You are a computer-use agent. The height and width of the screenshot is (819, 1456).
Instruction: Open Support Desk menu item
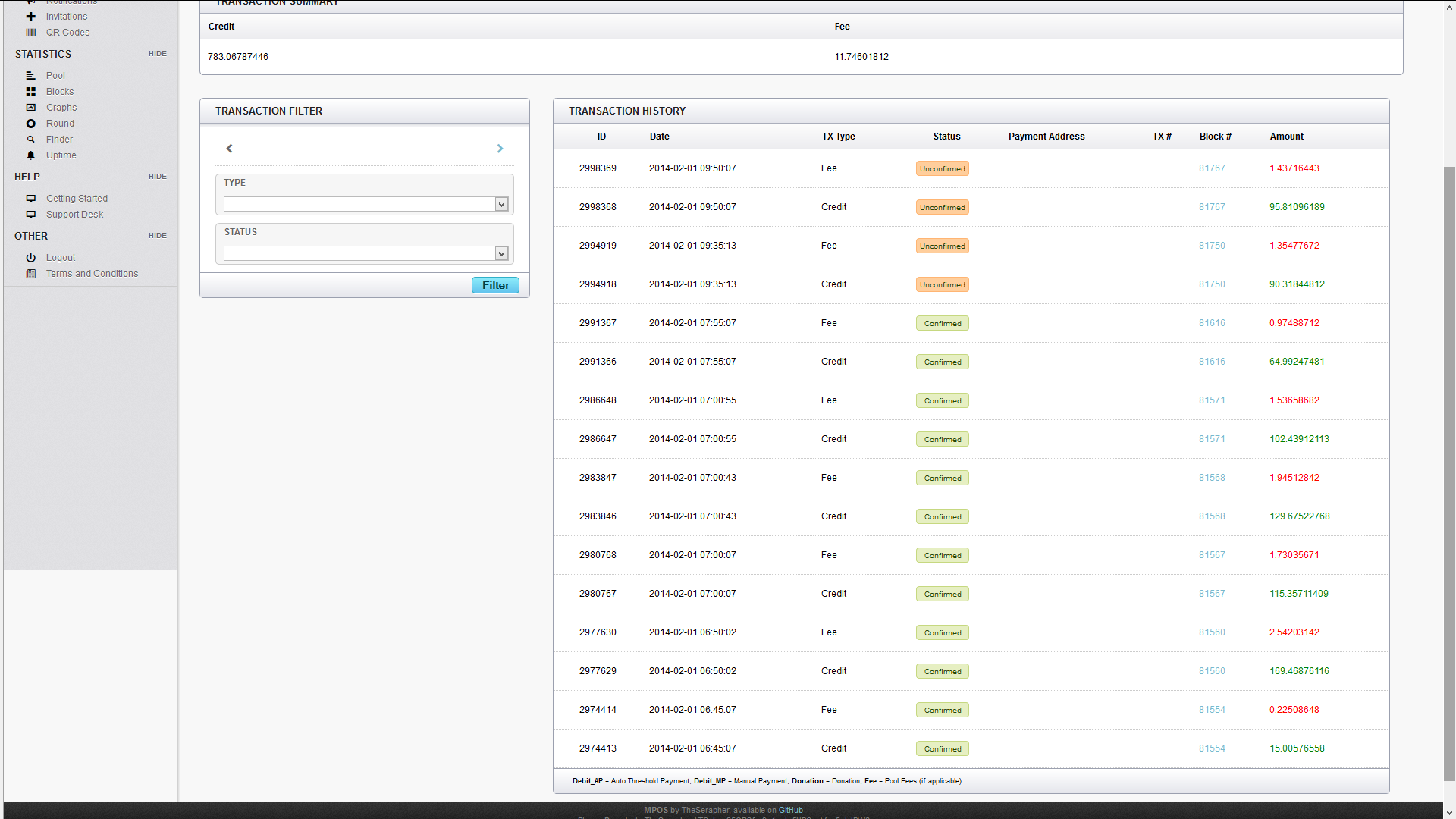tap(74, 215)
